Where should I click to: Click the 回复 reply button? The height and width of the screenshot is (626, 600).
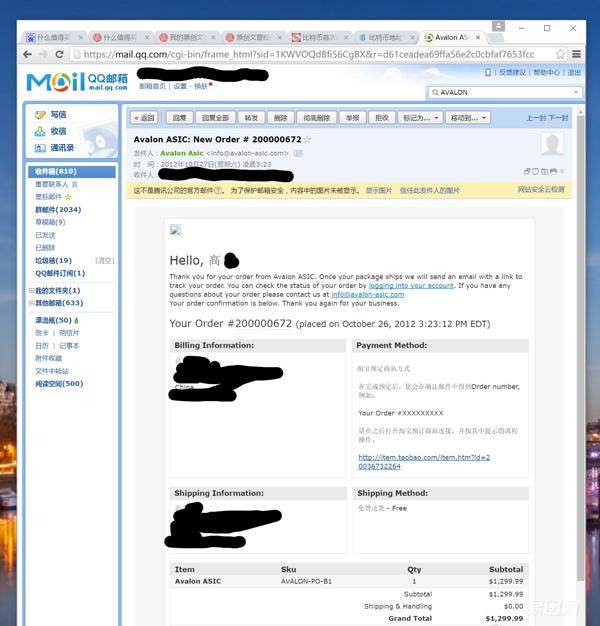178,117
